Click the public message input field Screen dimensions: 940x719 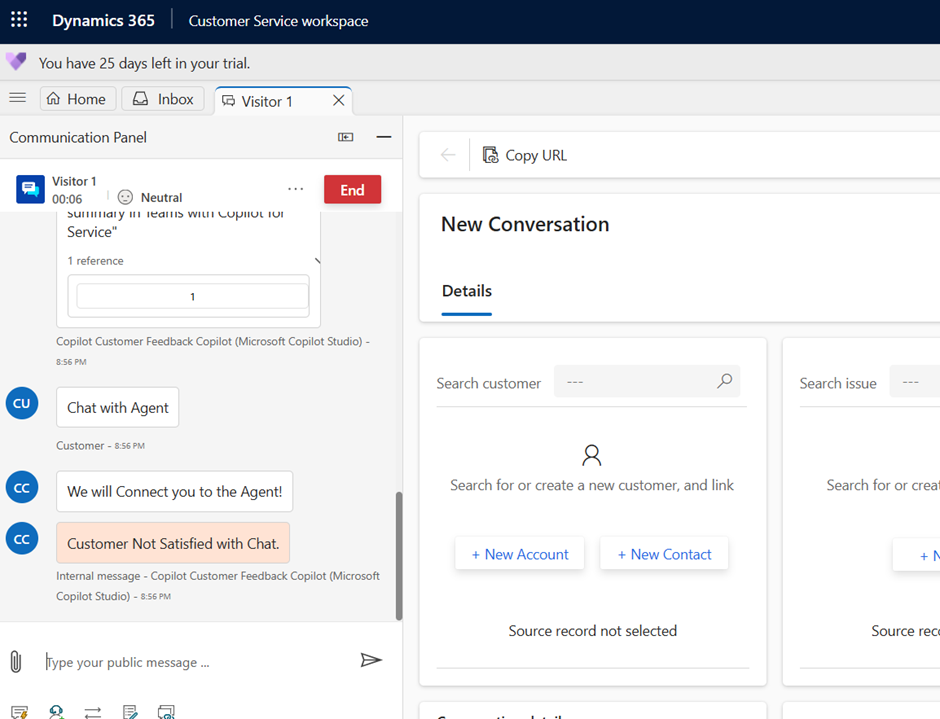(x=195, y=662)
